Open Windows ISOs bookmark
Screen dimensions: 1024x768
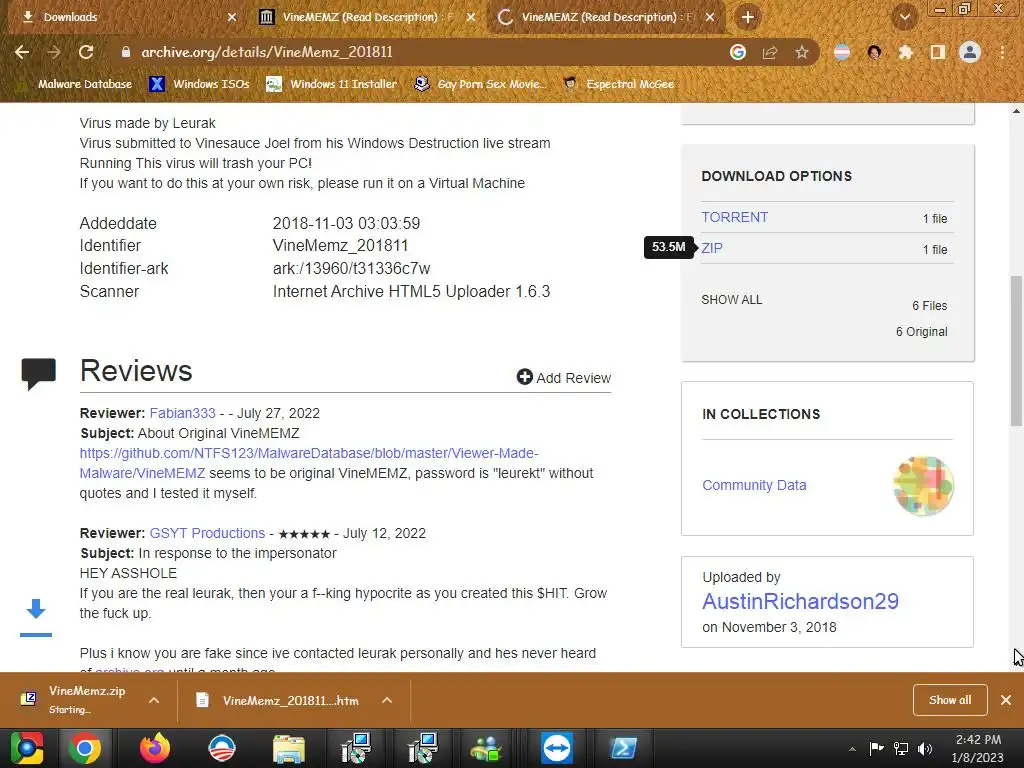[x=199, y=84]
